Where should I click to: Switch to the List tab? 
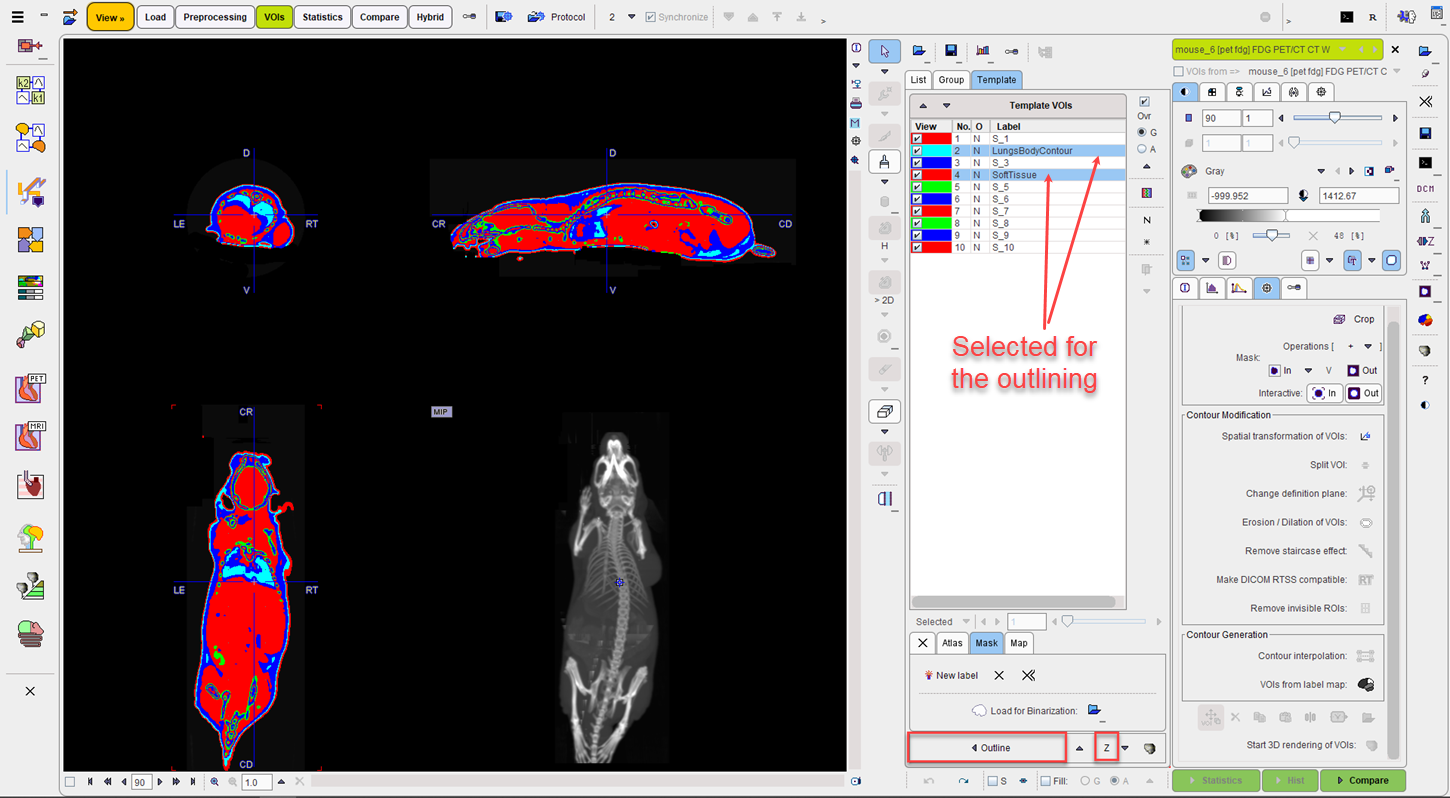(918, 80)
